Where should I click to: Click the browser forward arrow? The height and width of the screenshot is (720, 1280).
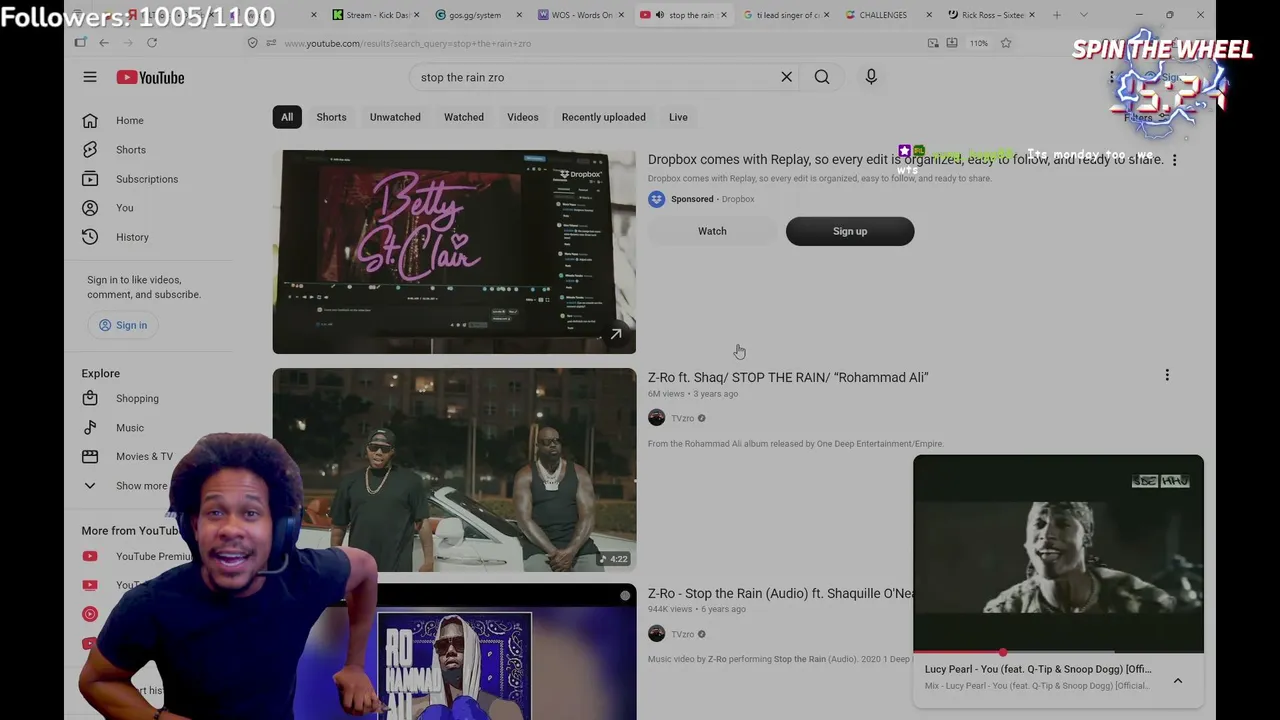128,43
